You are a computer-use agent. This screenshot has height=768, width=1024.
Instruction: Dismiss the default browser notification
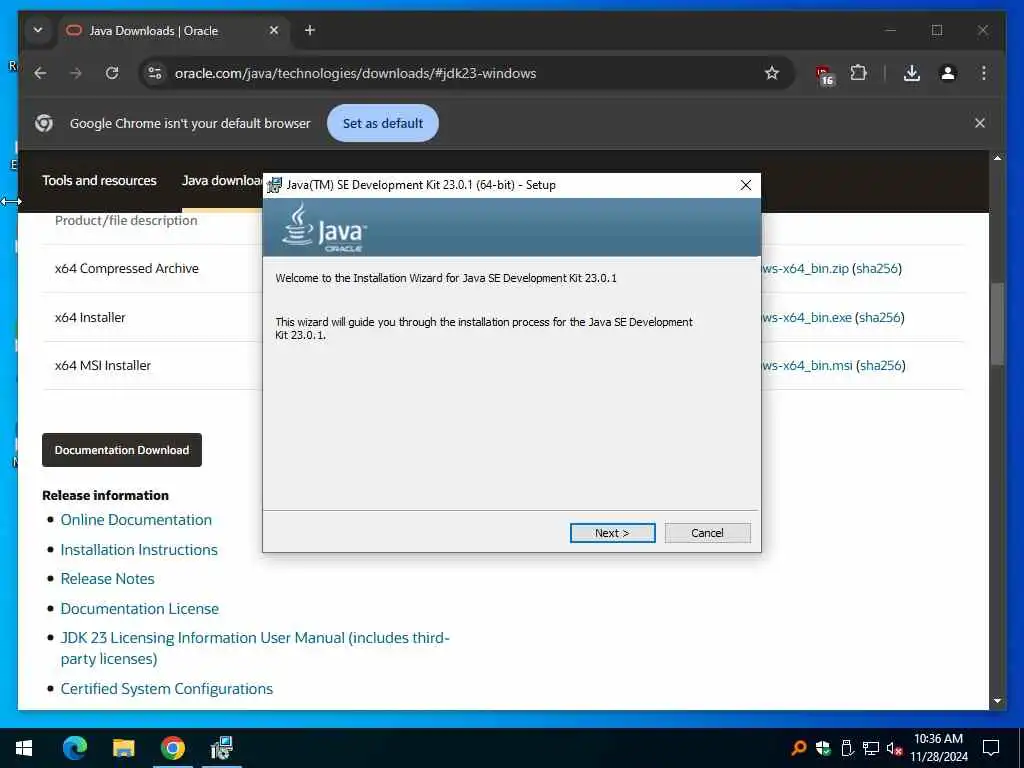tap(980, 123)
